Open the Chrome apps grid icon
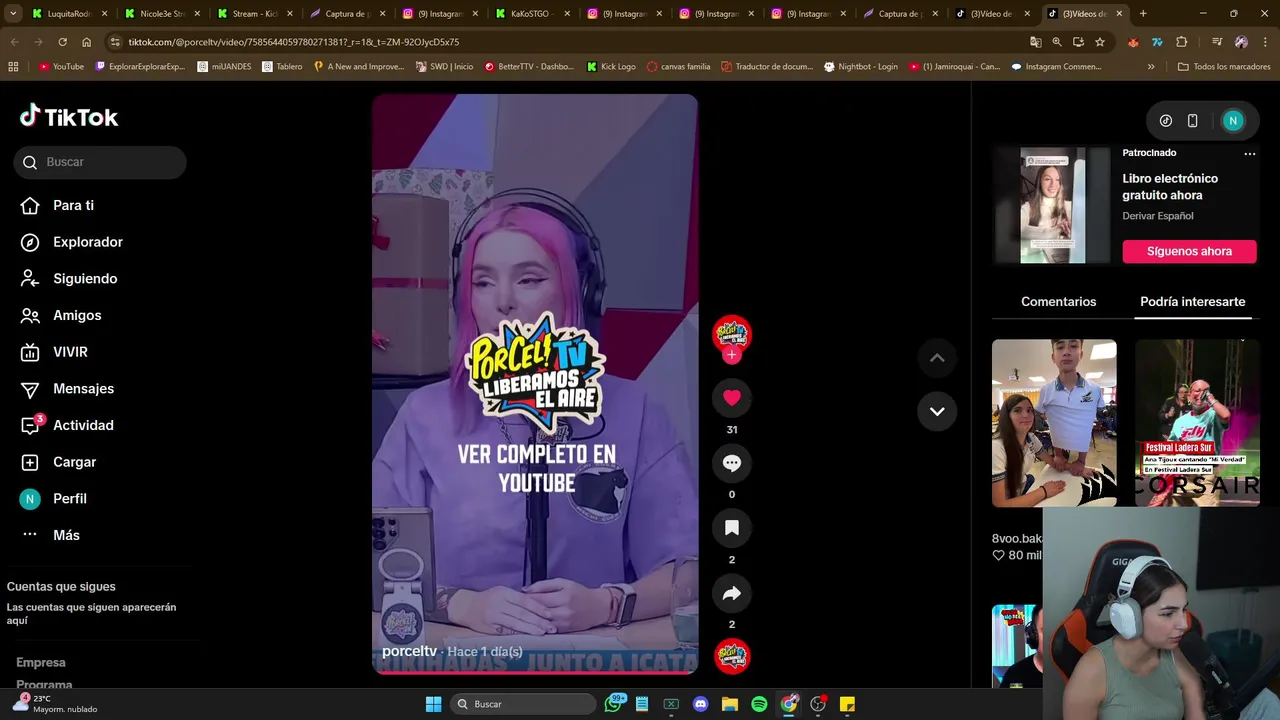 click(x=13, y=67)
